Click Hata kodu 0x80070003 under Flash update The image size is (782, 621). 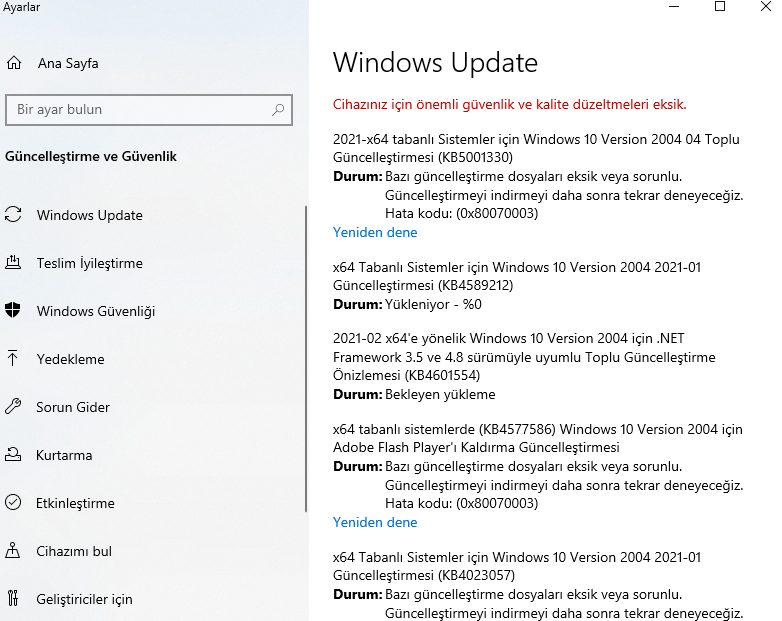click(x=461, y=503)
